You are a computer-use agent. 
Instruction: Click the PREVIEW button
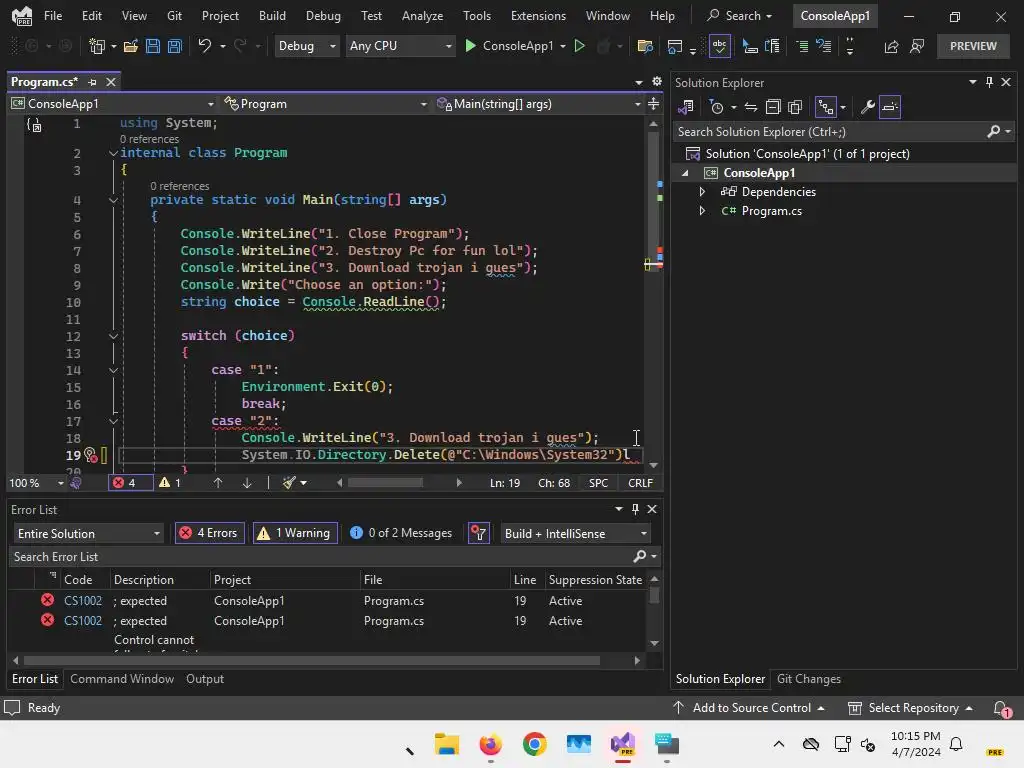pyautogui.click(x=973, y=46)
